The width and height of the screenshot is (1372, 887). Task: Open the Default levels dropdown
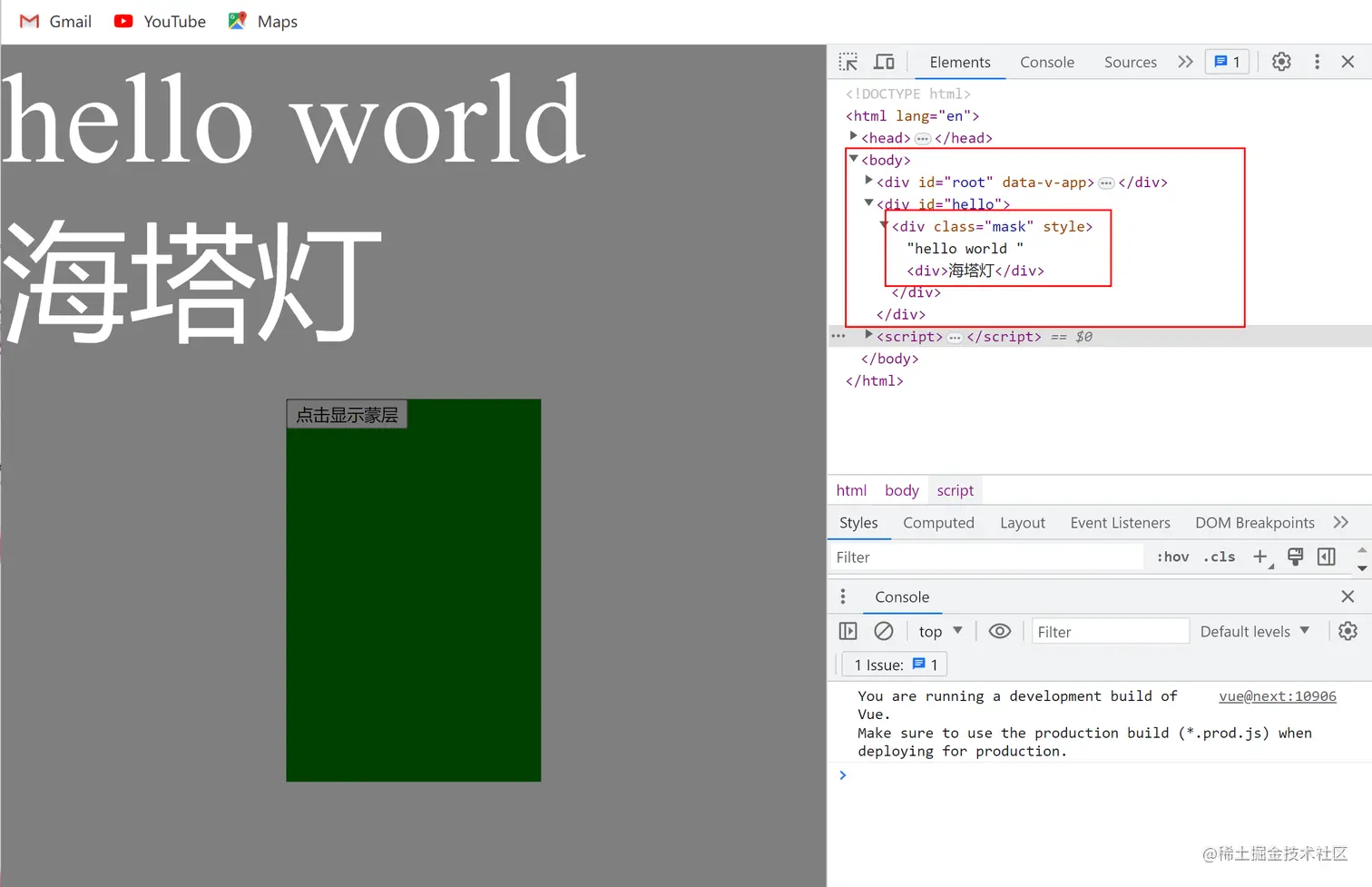point(1255,631)
